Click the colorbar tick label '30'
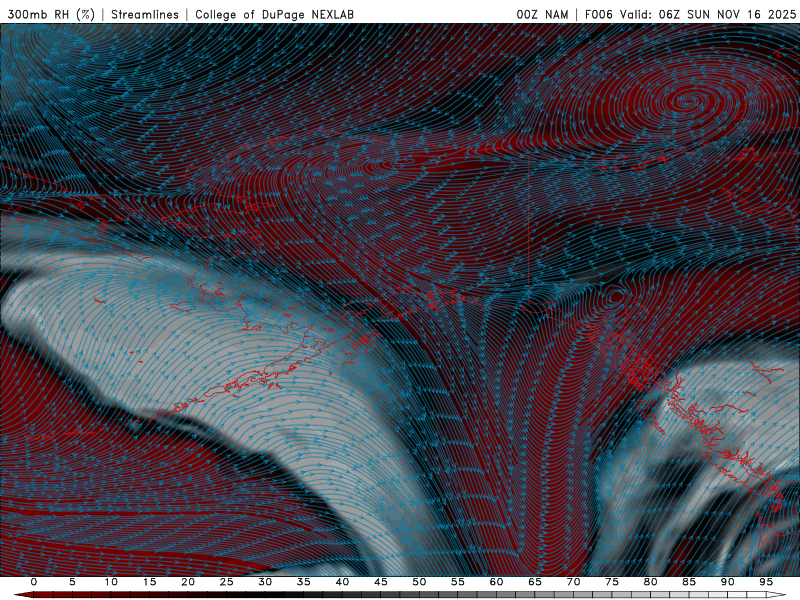 265,582
